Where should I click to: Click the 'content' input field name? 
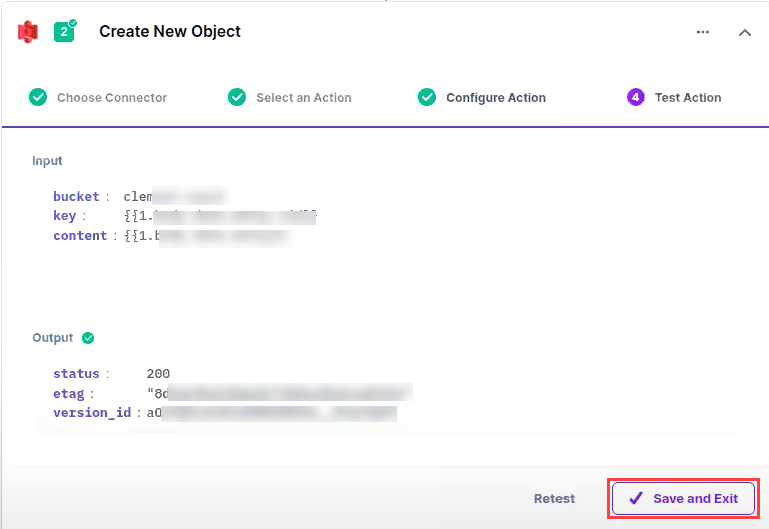point(80,236)
